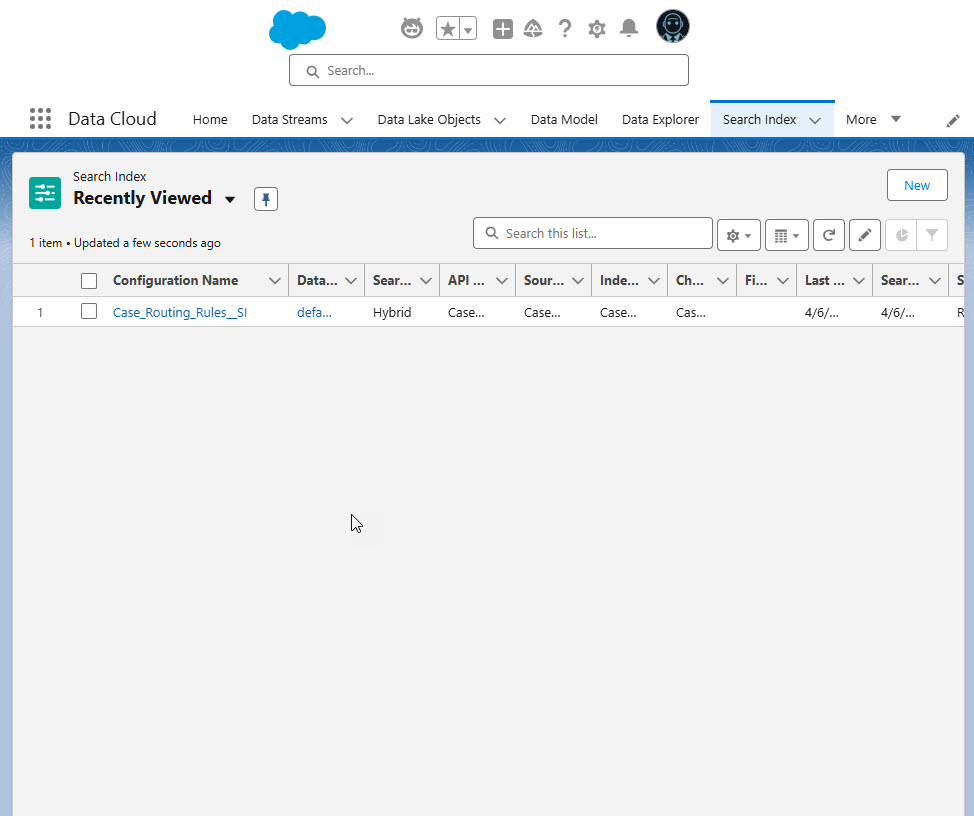The height and width of the screenshot is (816, 974).
Task: Open the defa... data space link
Action: click(x=314, y=312)
